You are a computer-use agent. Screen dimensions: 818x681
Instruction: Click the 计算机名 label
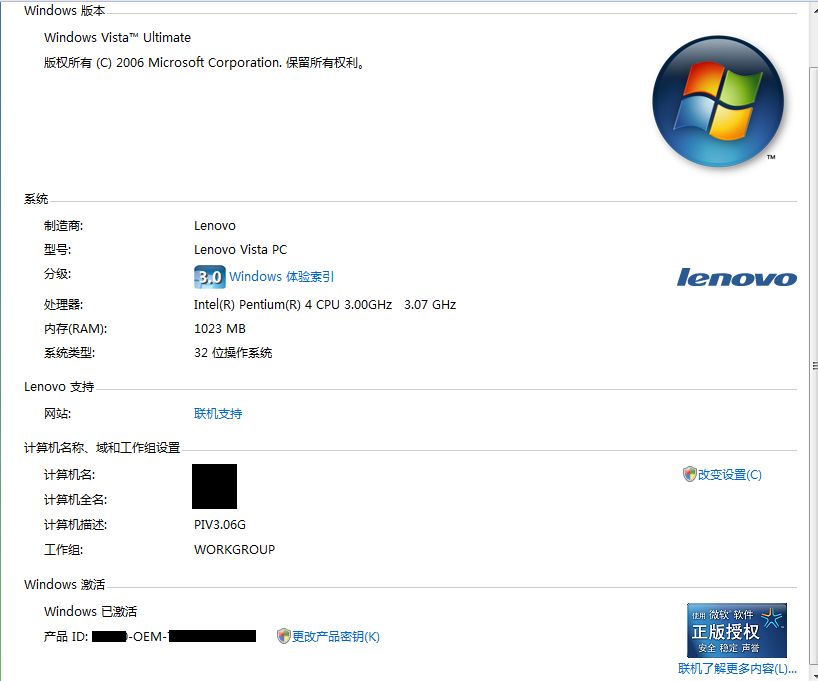coord(69,475)
